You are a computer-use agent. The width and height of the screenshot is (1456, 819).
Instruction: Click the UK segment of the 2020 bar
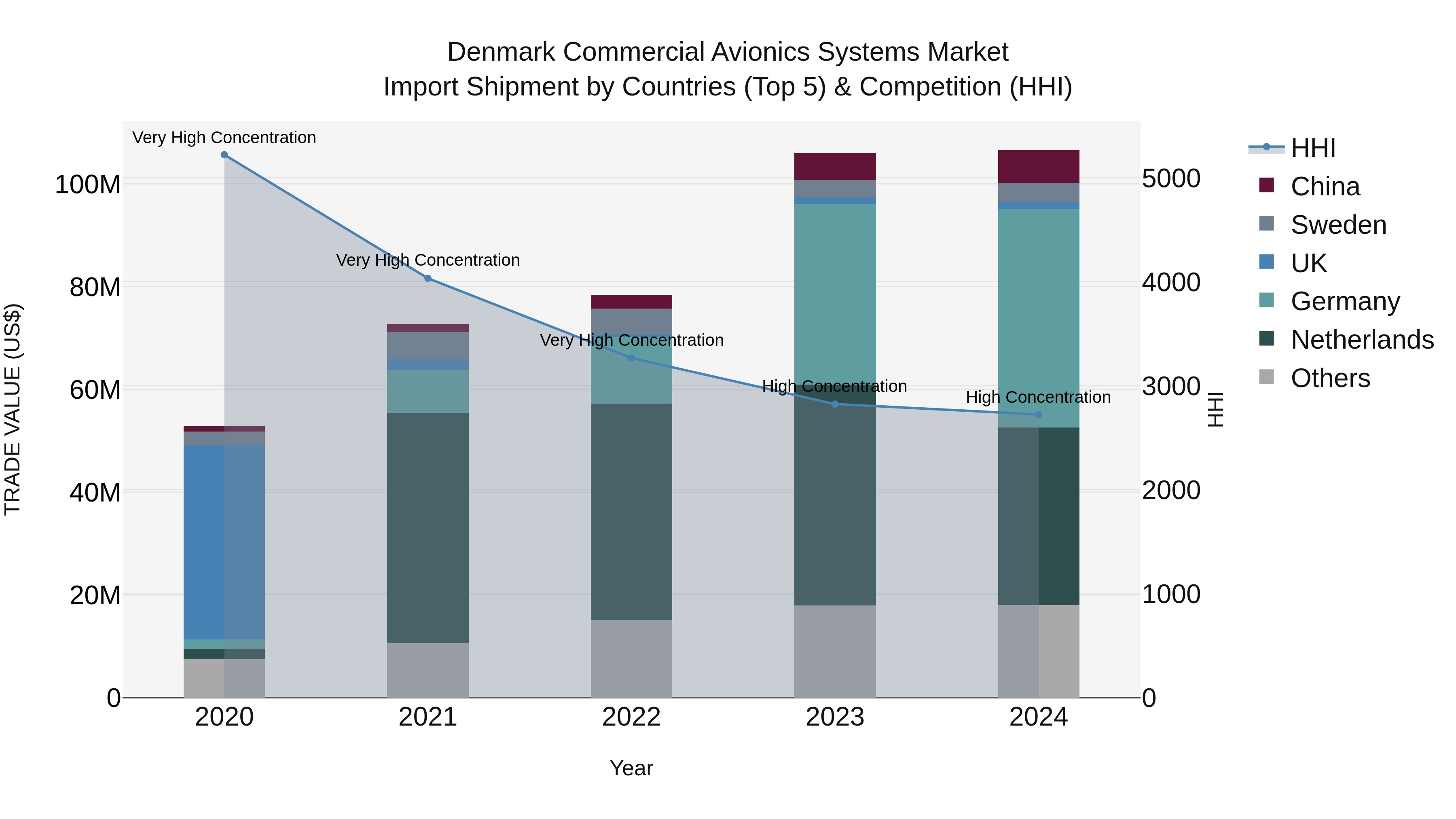click(x=224, y=543)
